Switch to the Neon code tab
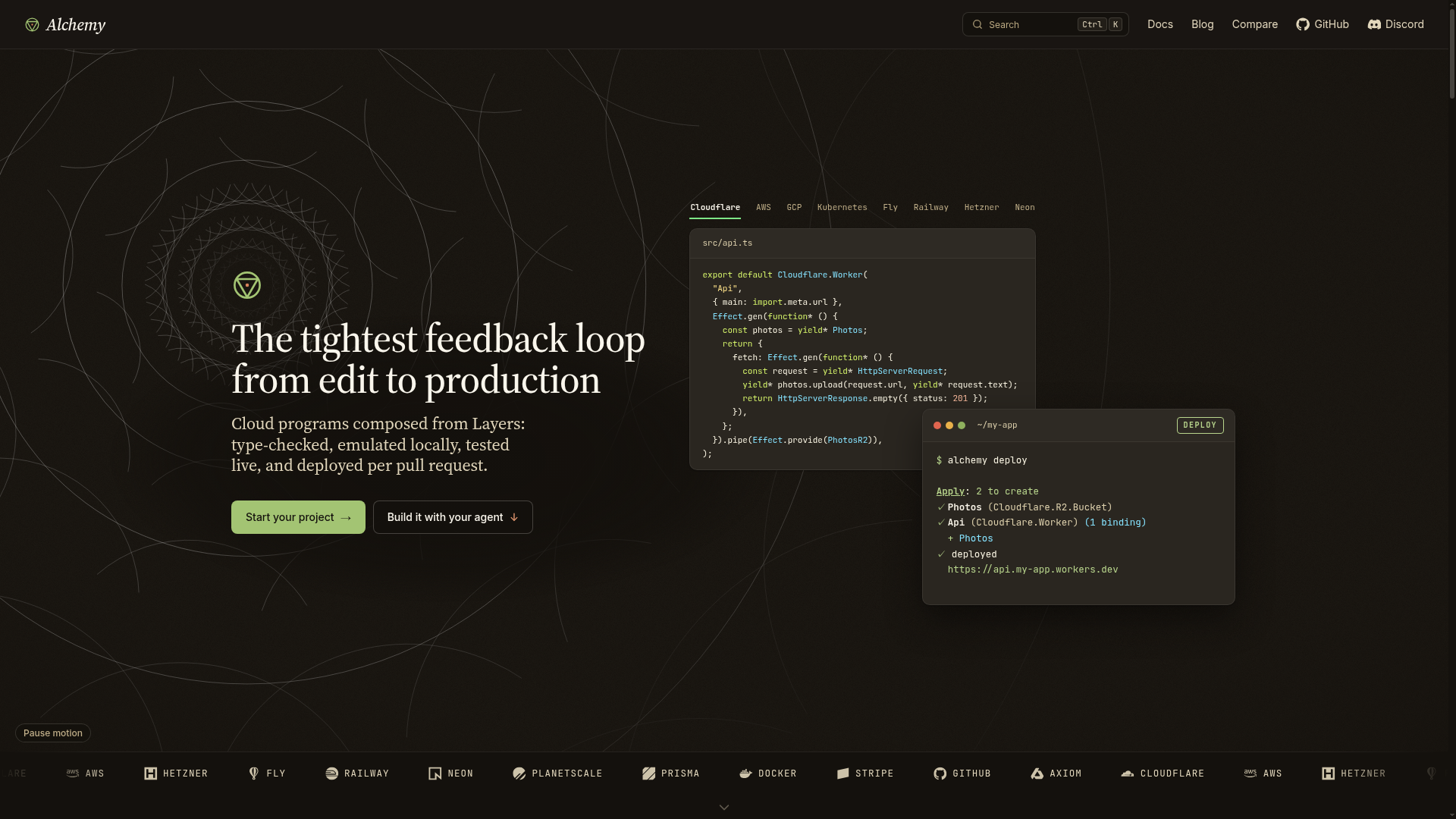The image size is (1456, 819). coord(1025,207)
